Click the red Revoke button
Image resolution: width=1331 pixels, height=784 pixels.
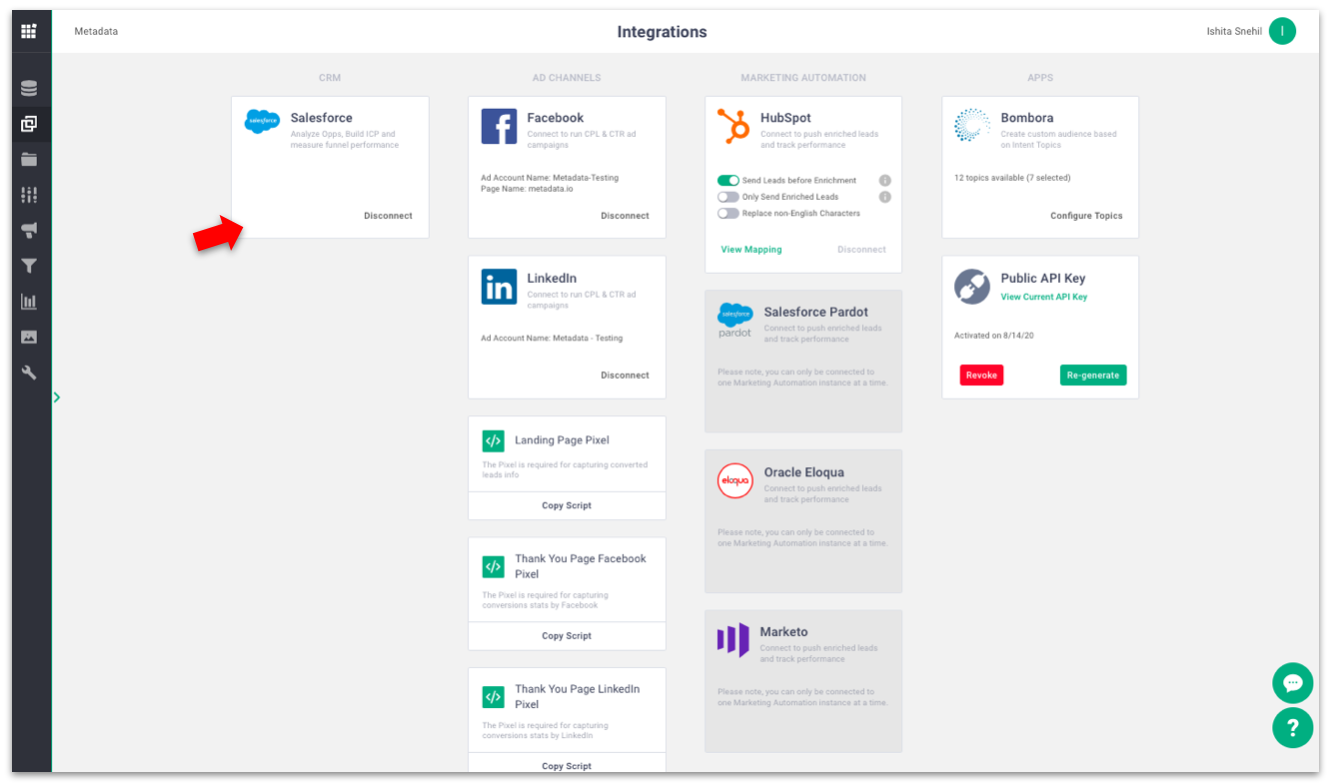[x=981, y=375]
